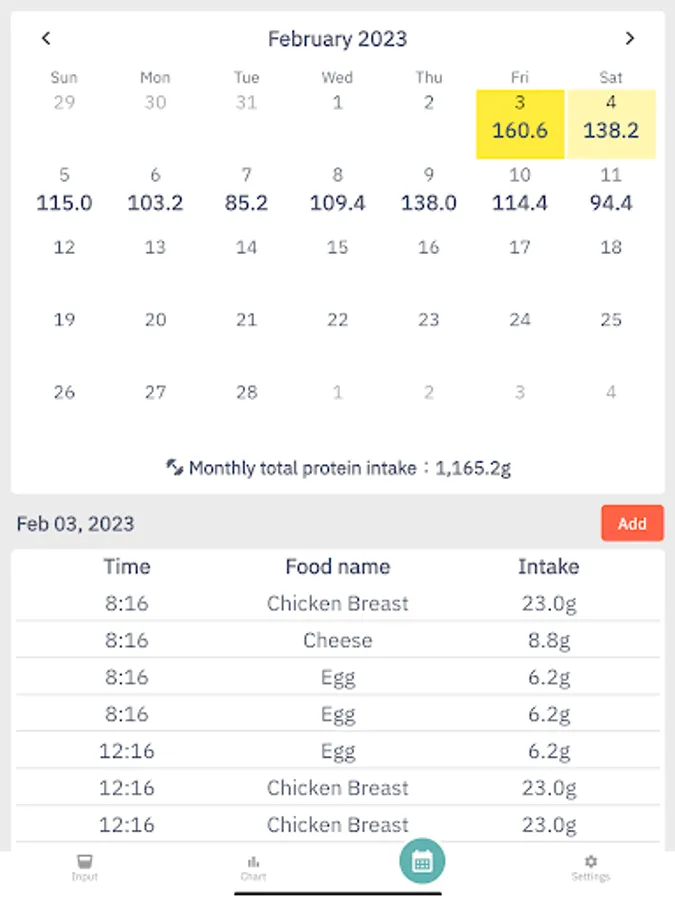Tap the date February 28
Viewport: 675px width, 900px height.
(246, 392)
